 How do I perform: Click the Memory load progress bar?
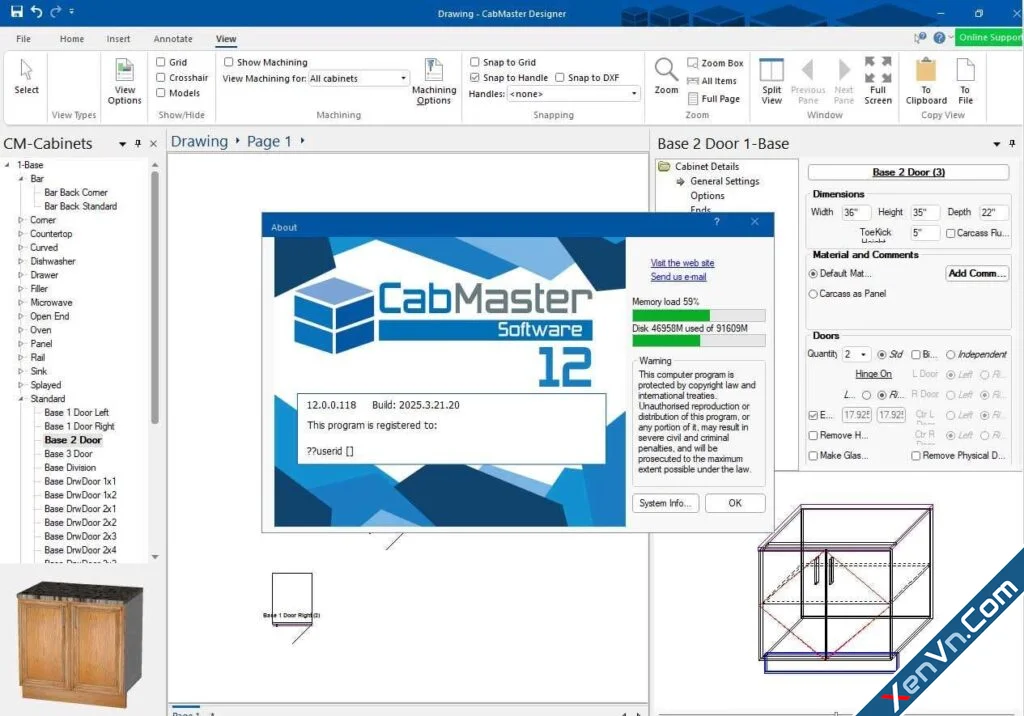tap(698, 315)
